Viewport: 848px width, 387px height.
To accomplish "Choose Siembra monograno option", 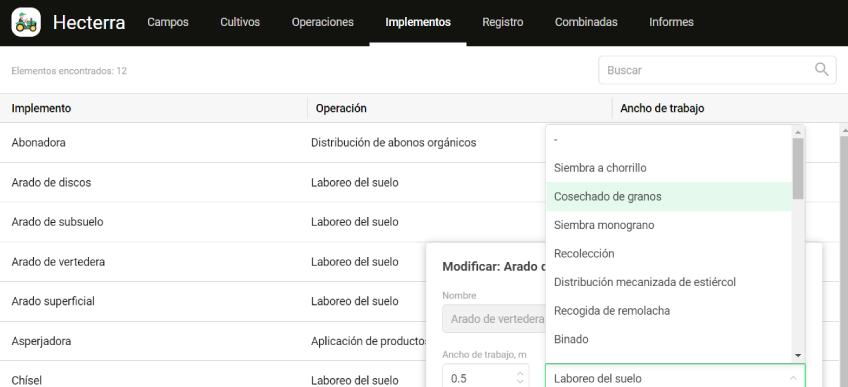I will pyautogui.click(x=669, y=225).
